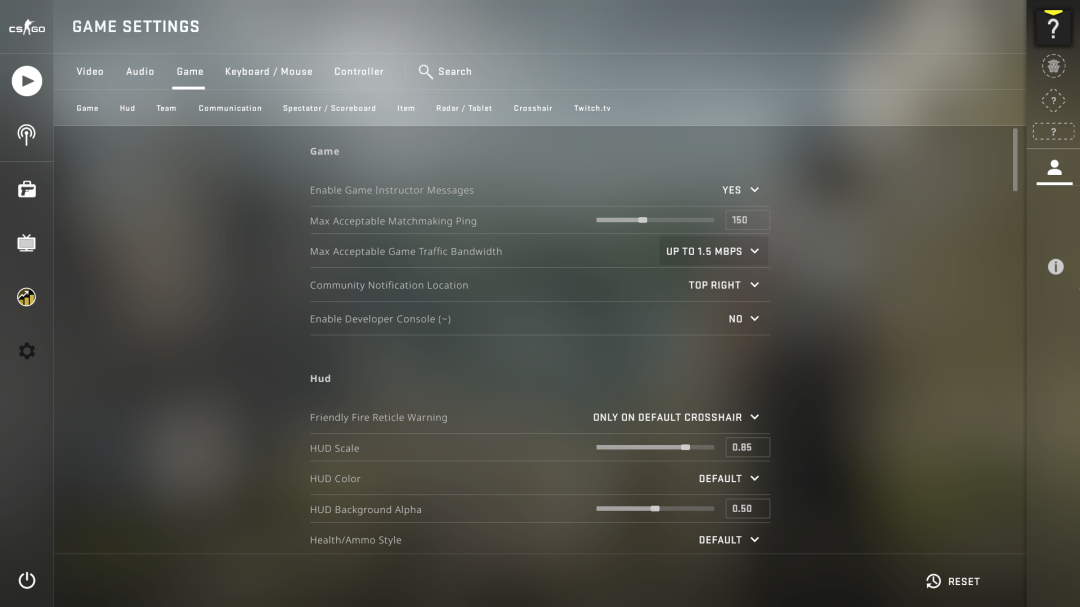Open the Health/Ammo Style dropdown
The height and width of the screenshot is (607, 1080).
(x=729, y=540)
